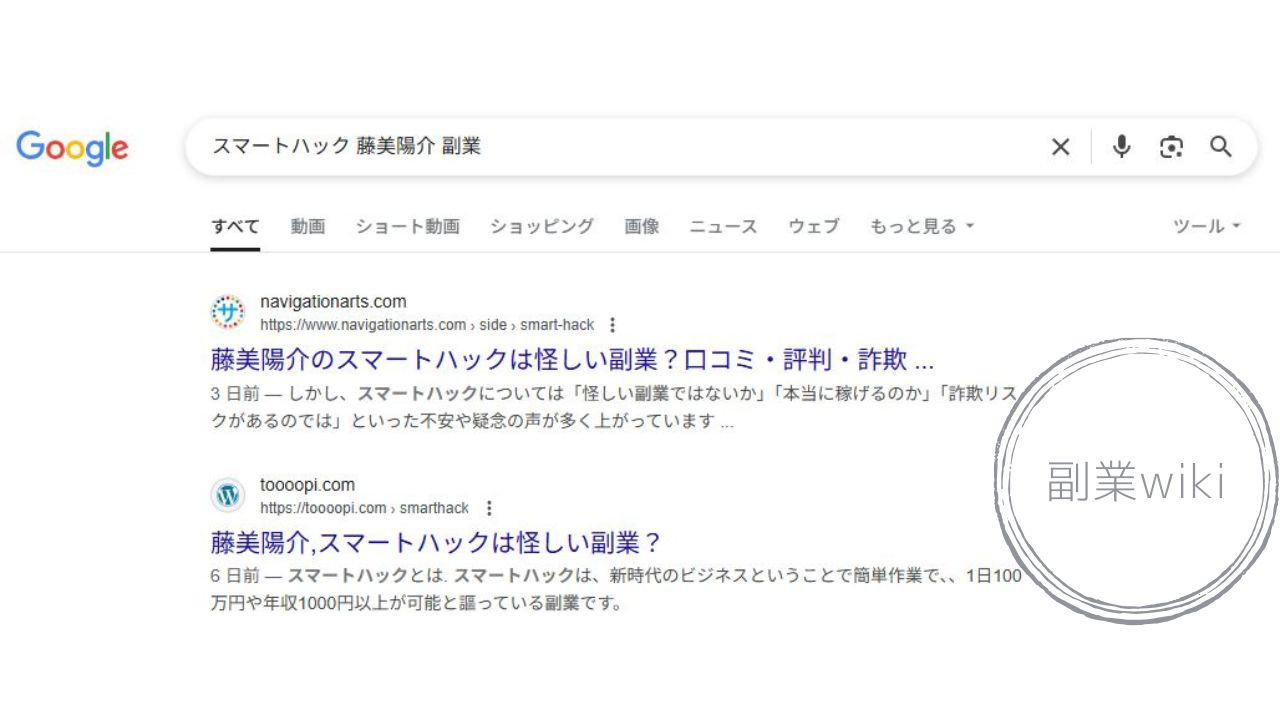Select the すべて tab
The height and width of the screenshot is (720, 1280).
pyautogui.click(x=235, y=226)
